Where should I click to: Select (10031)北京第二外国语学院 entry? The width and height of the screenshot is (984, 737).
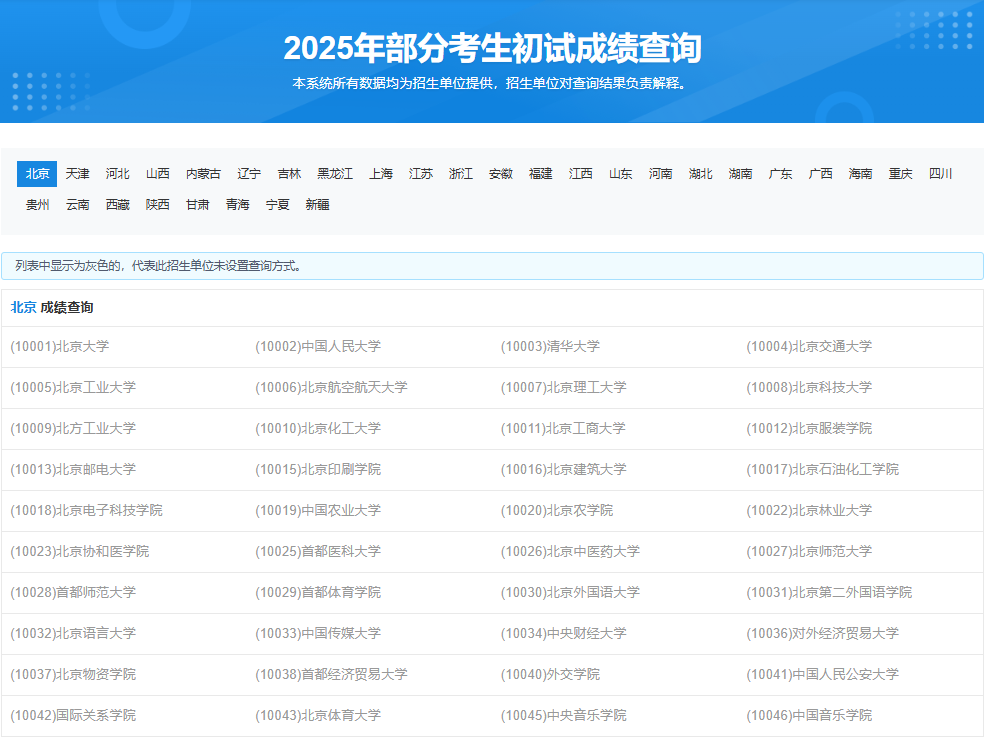pos(829,592)
